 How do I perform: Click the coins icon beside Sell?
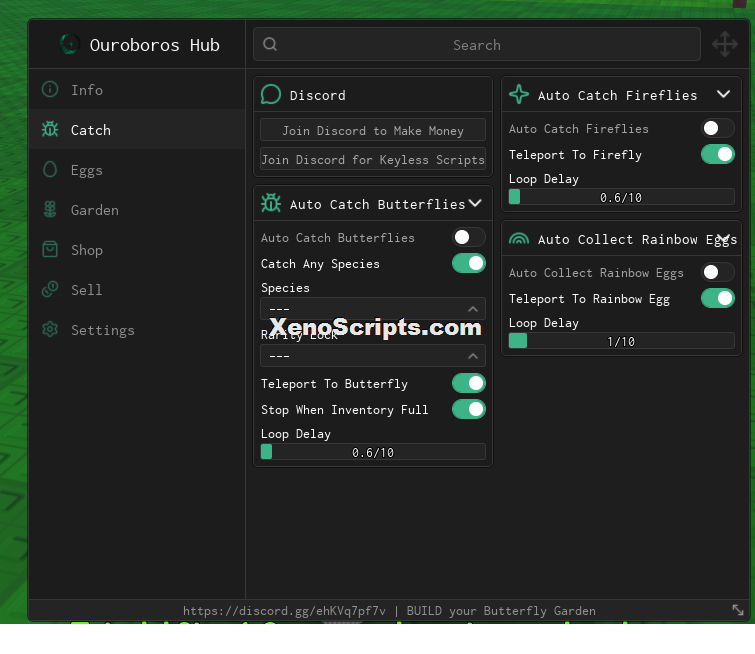point(50,289)
